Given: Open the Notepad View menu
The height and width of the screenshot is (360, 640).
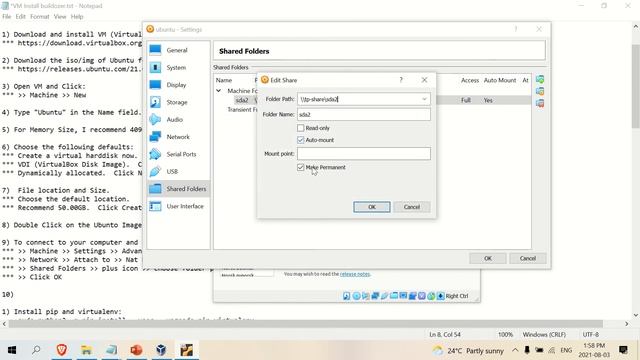Looking at the screenshot, I should [x=60, y=17].
